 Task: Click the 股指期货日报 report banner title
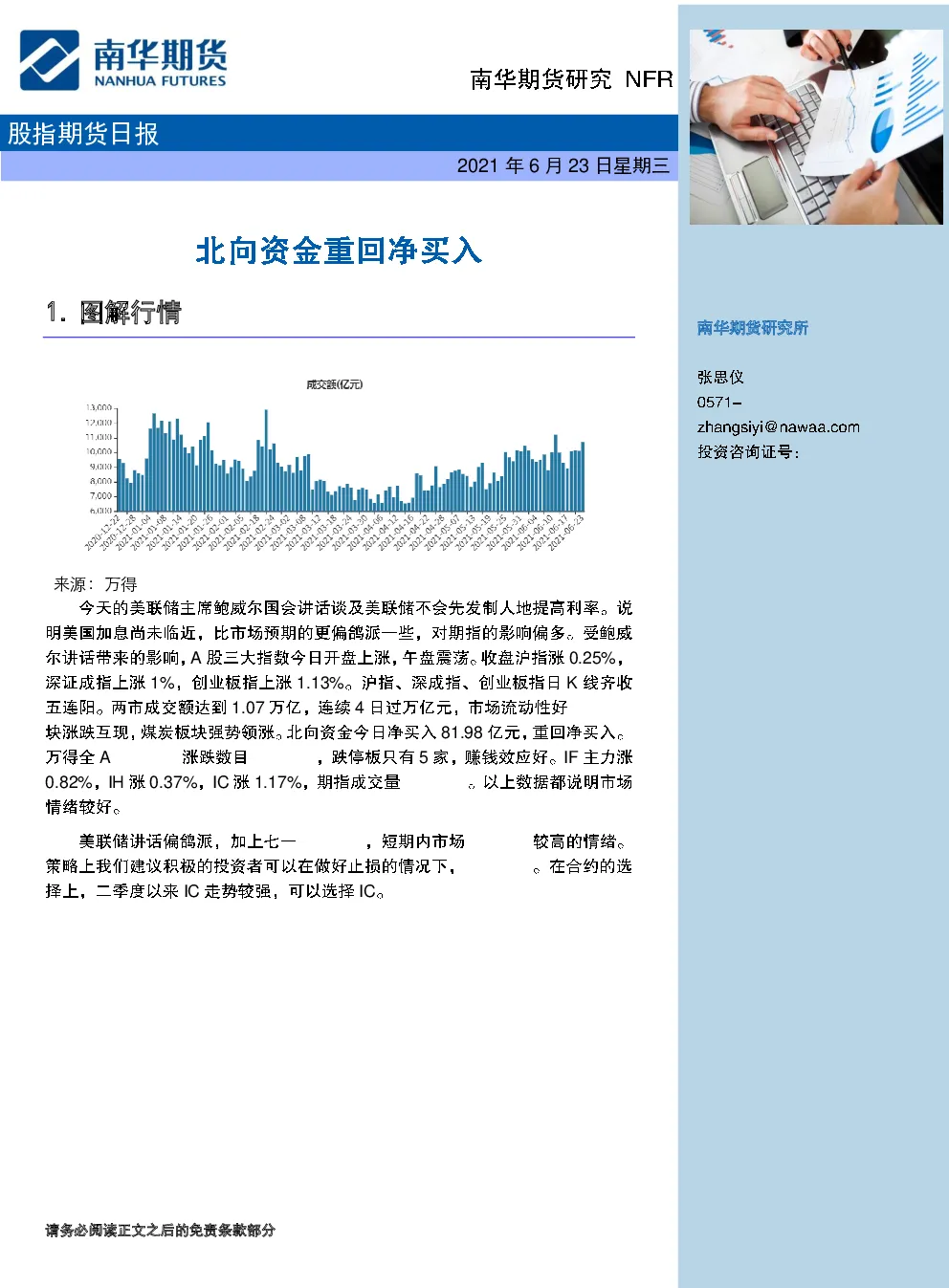click(x=83, y=134)
